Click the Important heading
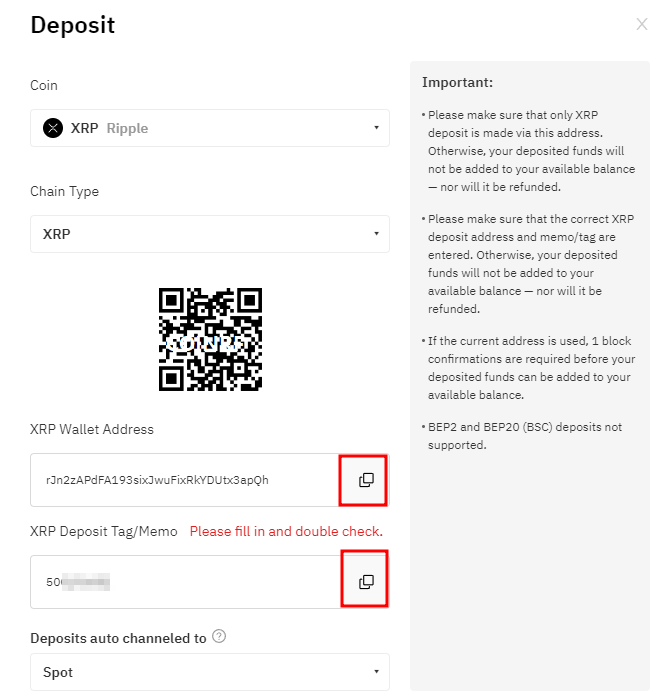The image size is (664, 696). point(457,82)
